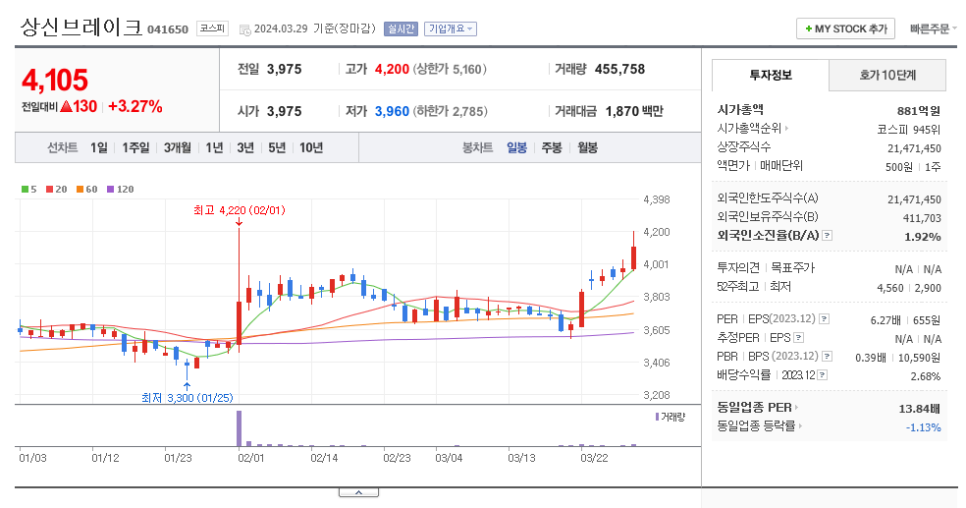Expand the 시가총액순위 arrow link
Screen dimensions: 966x508
[786, 128]
